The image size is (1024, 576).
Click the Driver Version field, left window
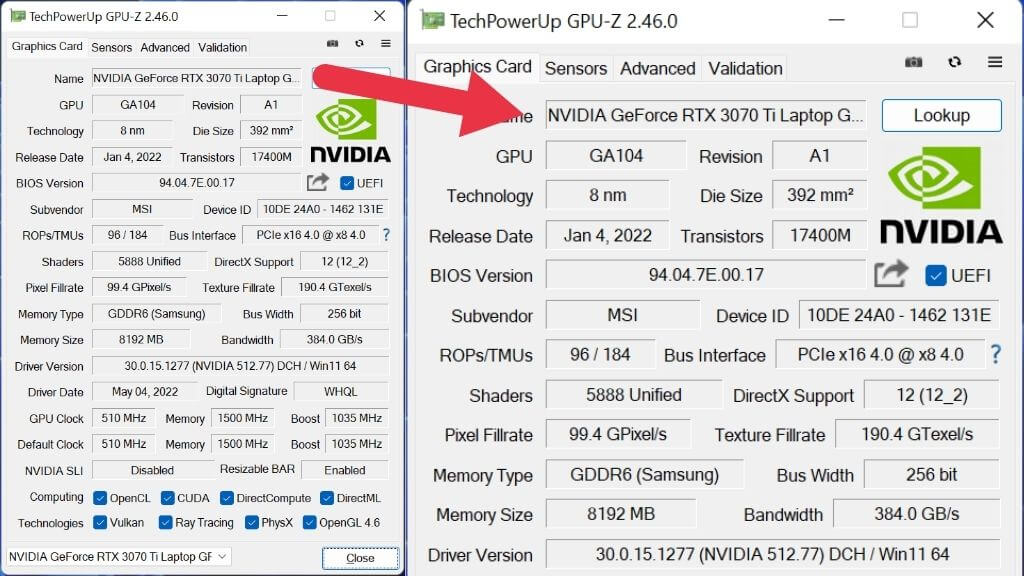(x=240, y=366)
